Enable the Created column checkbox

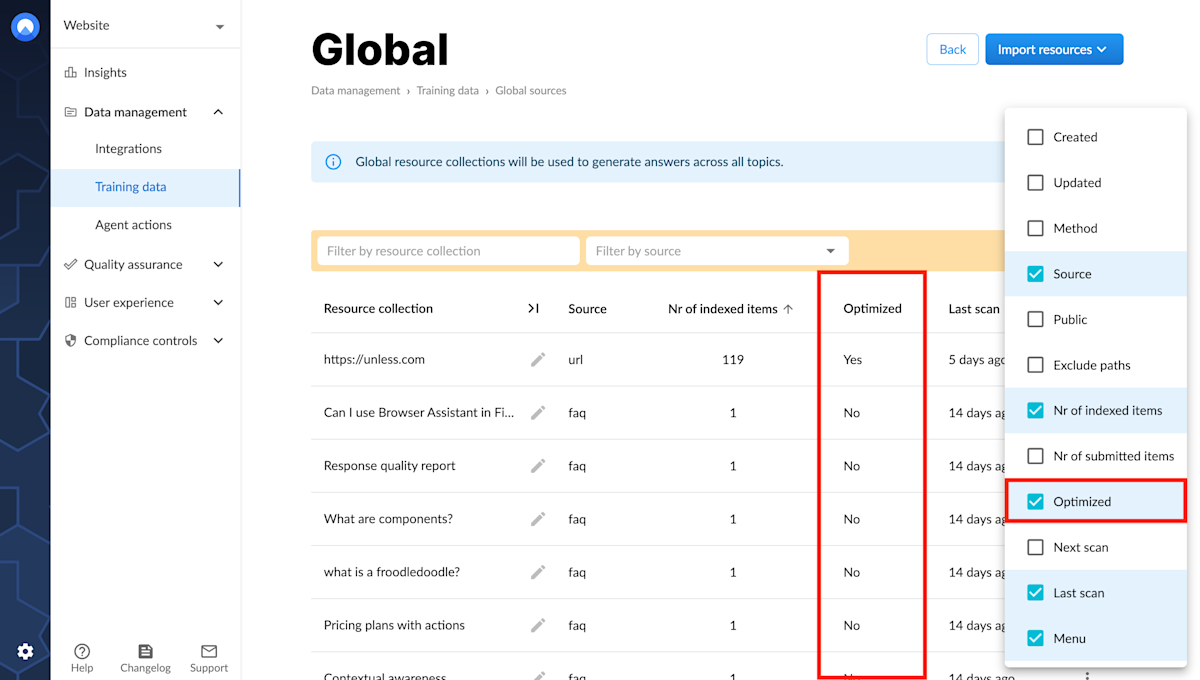coord(1035,137)
